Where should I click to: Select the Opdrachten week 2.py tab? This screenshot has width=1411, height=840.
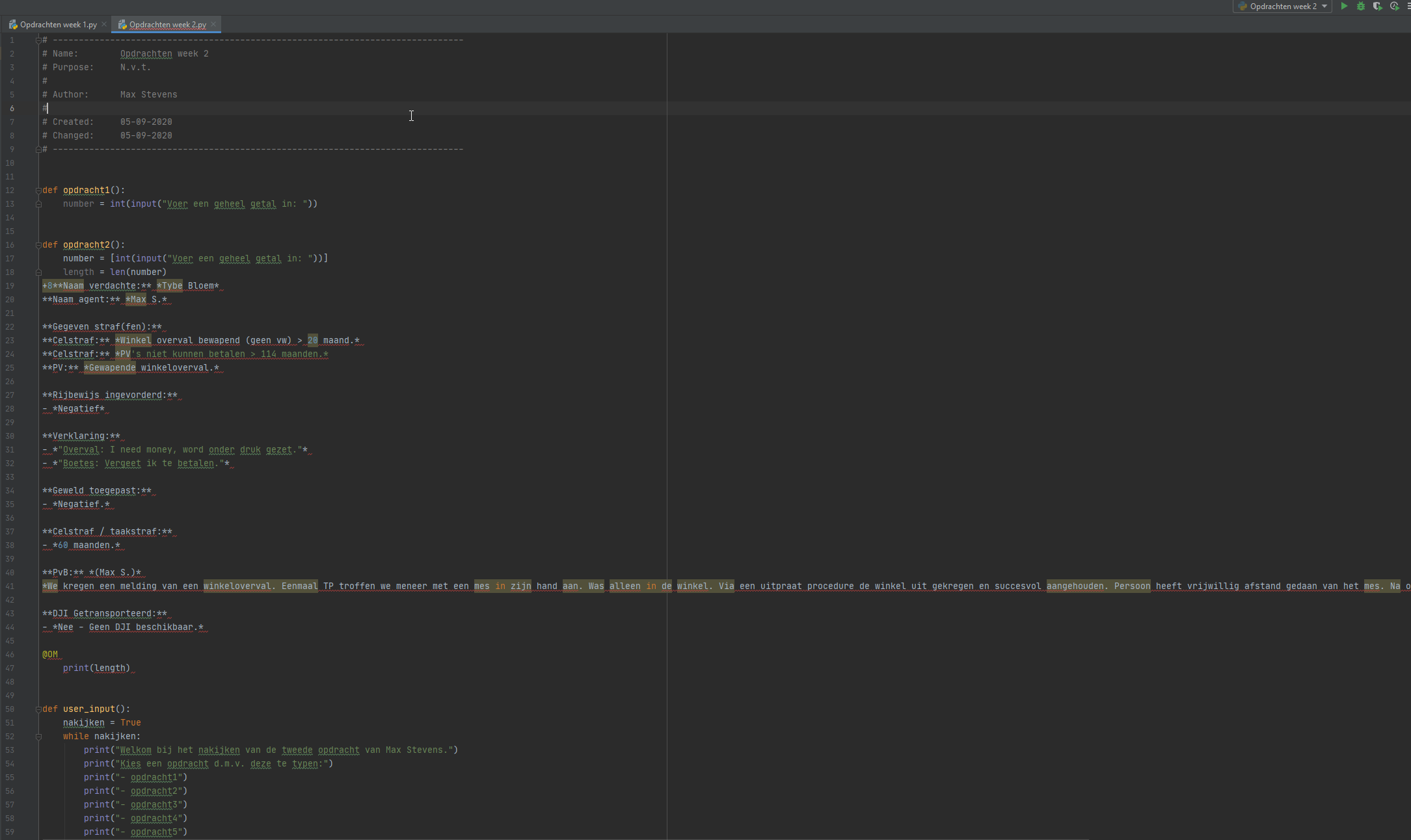(167, 25)
